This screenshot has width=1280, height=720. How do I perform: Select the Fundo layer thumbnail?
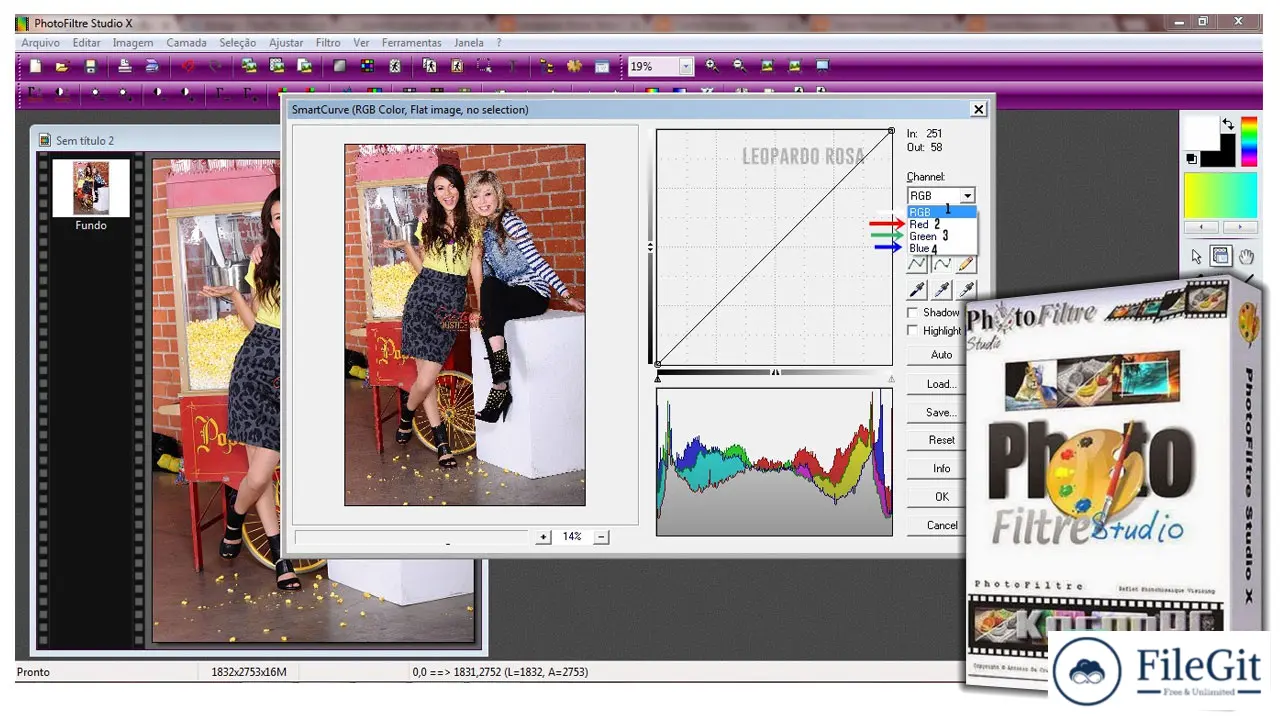tap(91, 188)
